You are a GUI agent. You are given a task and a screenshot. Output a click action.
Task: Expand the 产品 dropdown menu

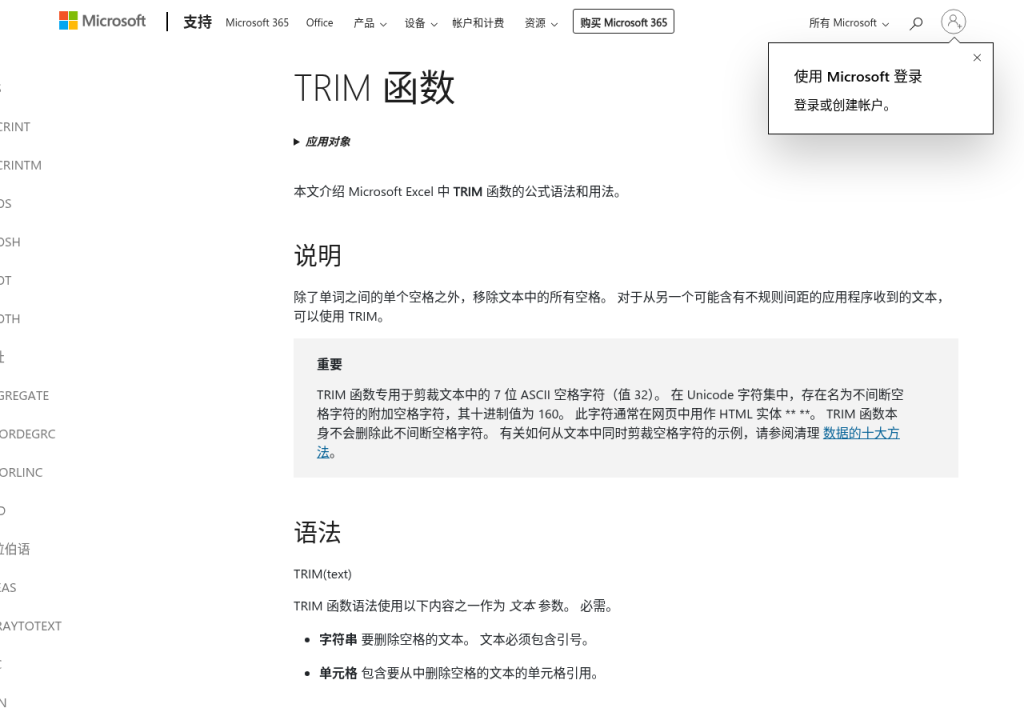point(370,23)
